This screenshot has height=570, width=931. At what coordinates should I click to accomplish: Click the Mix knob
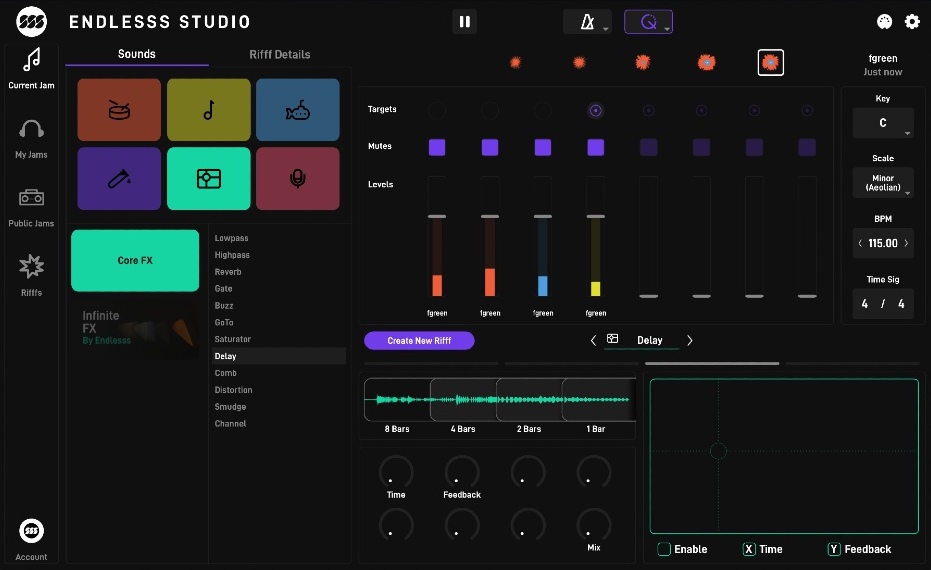pyautogui.click(x=594, y=525)
